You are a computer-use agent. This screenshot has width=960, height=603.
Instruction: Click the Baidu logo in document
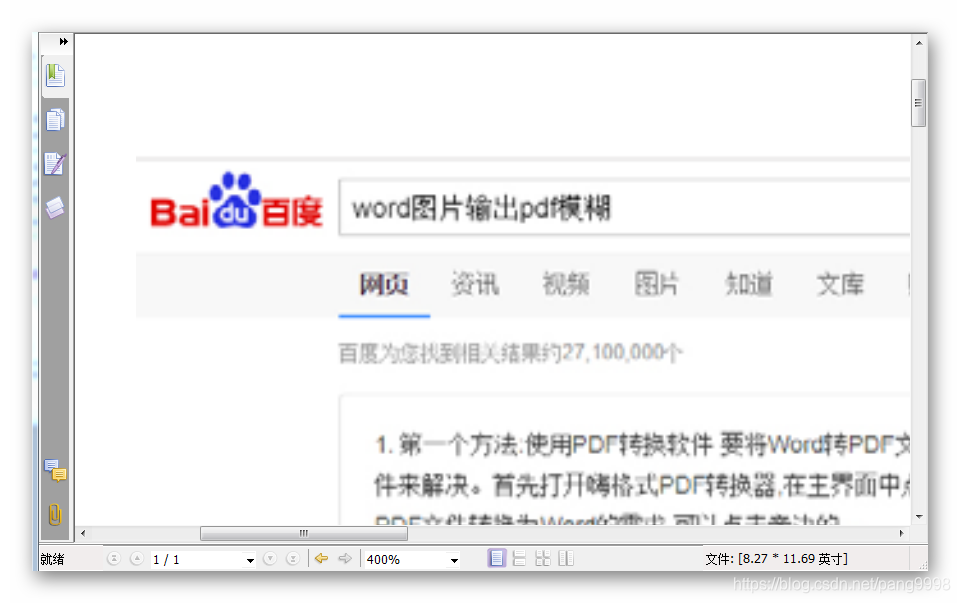(x=236, y=201)
